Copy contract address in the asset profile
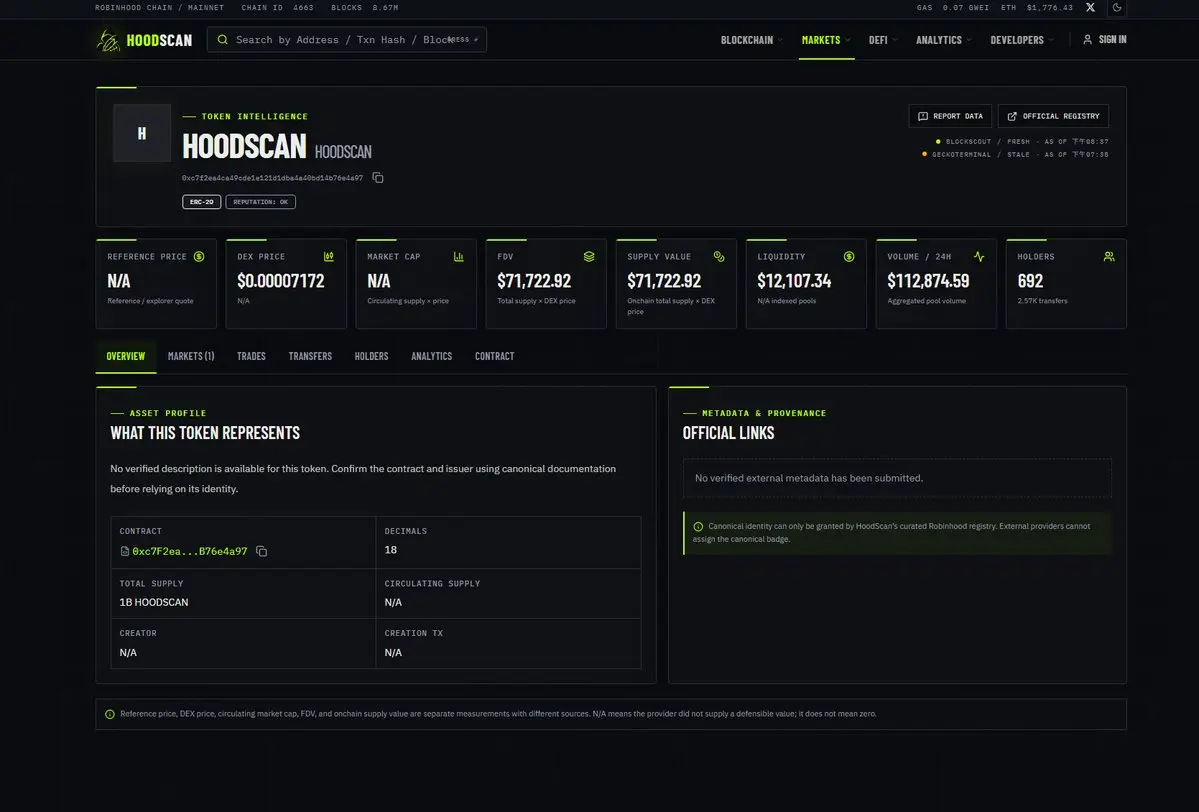Image resolution: width=1199 pixels, height=812 pixels. tap(262, 551)
